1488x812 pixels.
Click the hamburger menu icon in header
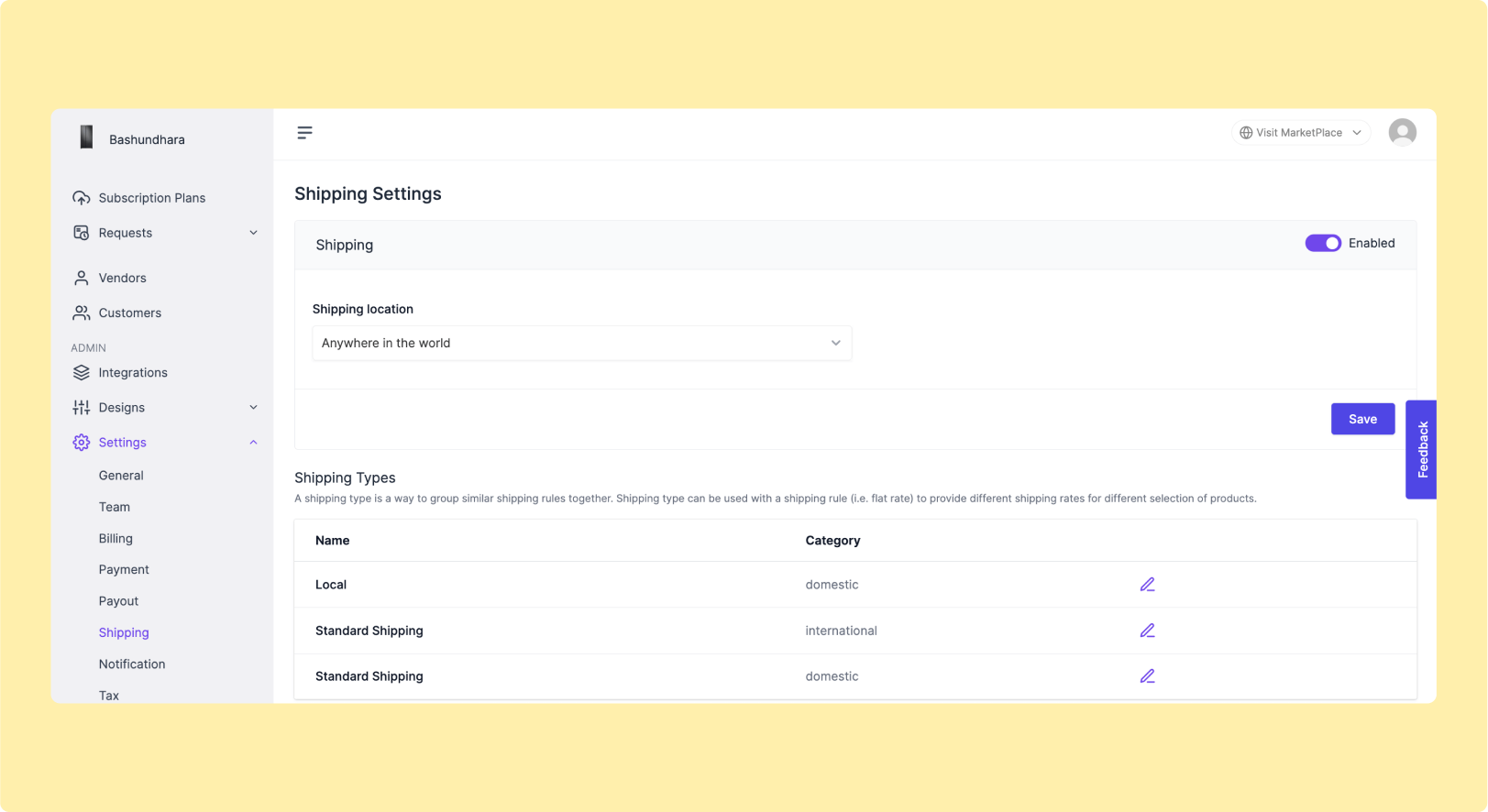[304, 133]
